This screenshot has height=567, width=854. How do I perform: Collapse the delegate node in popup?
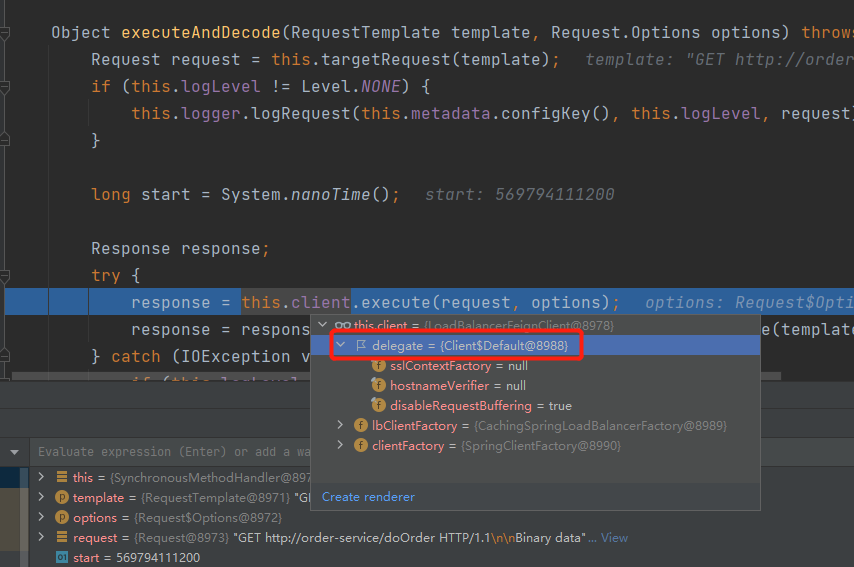[x=341, y=345]
